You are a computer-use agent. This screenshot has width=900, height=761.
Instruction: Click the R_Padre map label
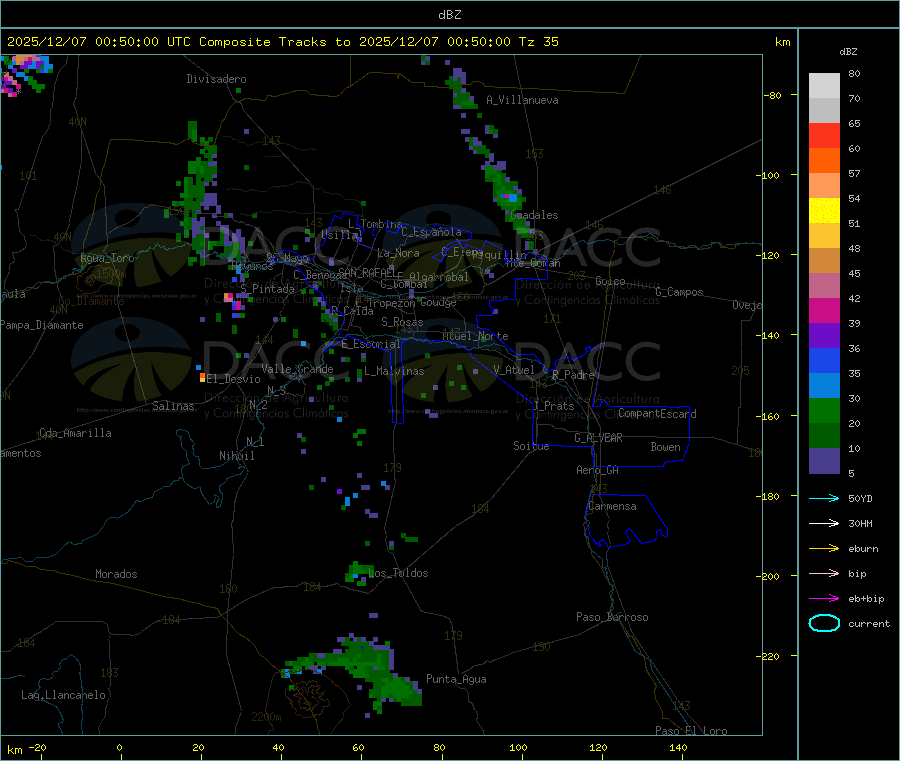click(x=573, y=375)
